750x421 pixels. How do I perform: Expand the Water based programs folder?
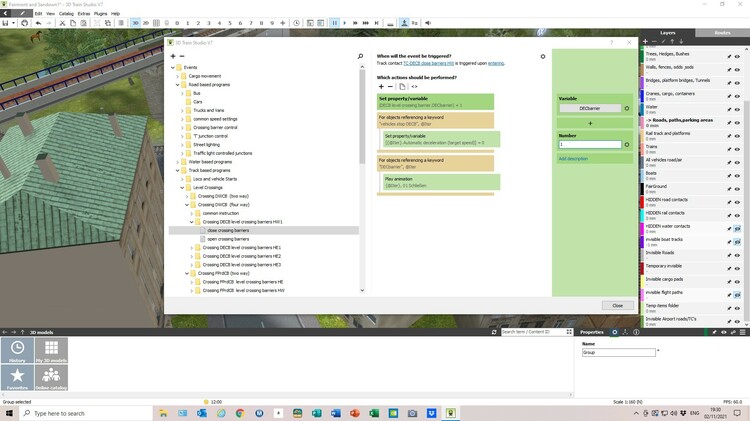point(177,161)
